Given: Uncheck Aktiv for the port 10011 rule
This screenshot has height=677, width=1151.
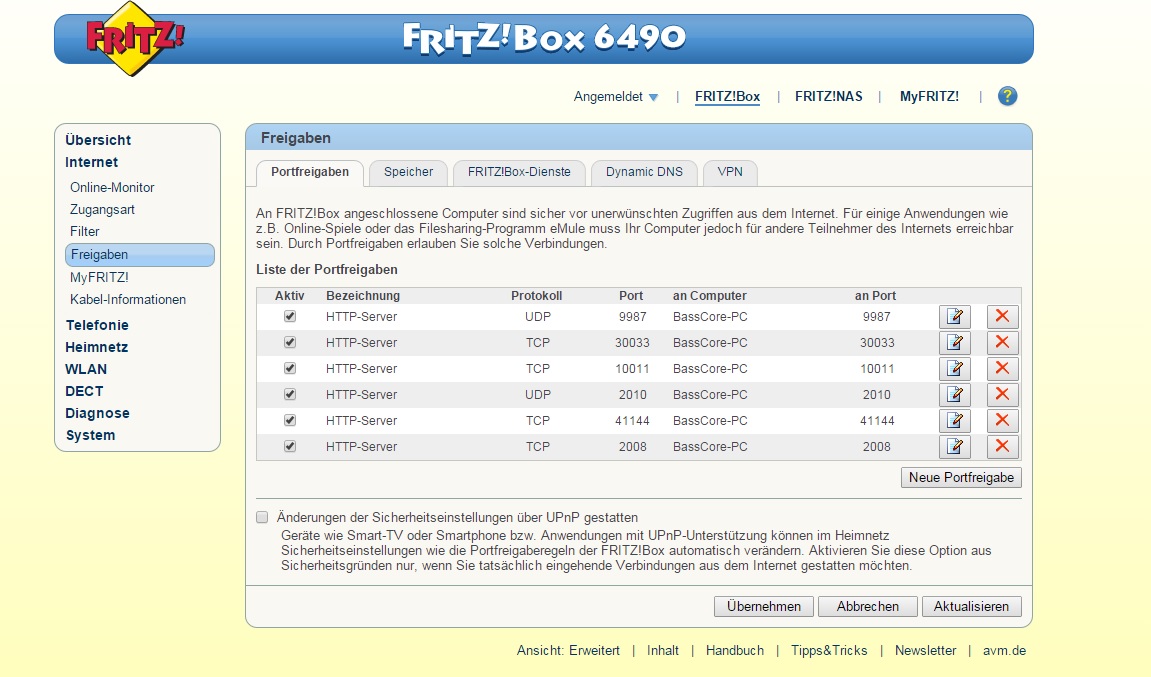Looking at the screenshot, I should [x=290, y=369].
